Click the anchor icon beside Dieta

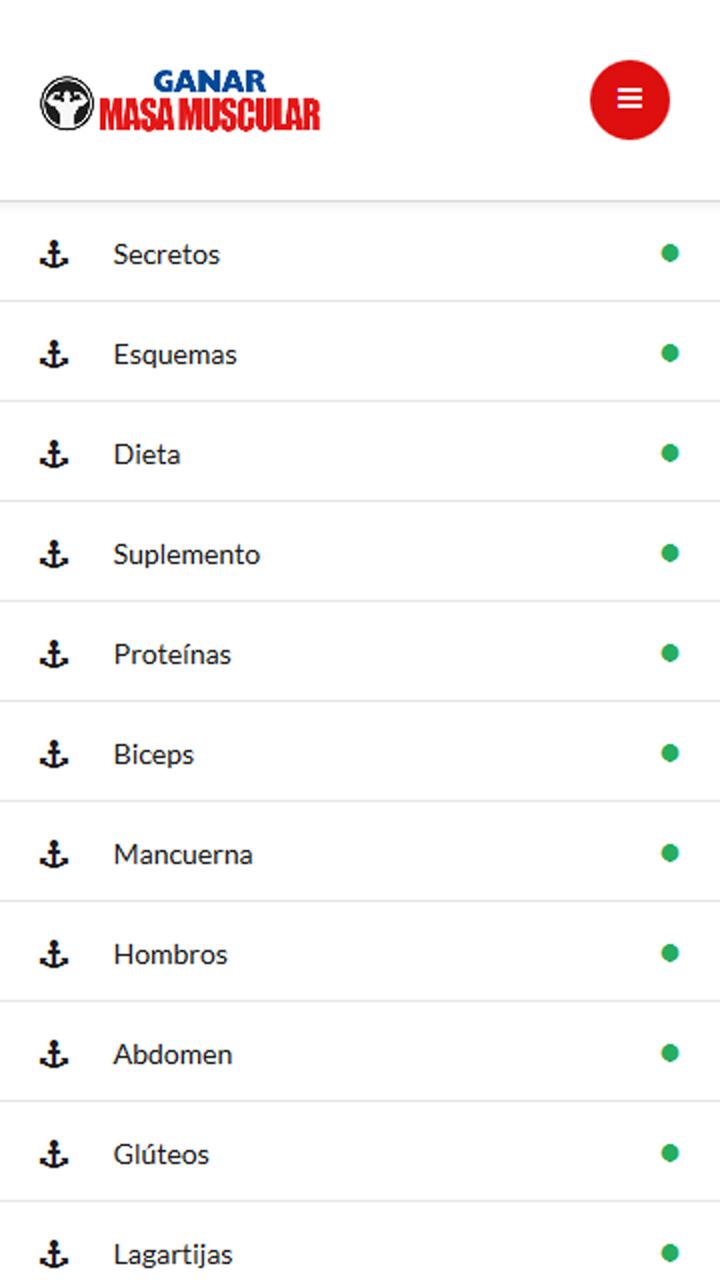coord(54,455)
